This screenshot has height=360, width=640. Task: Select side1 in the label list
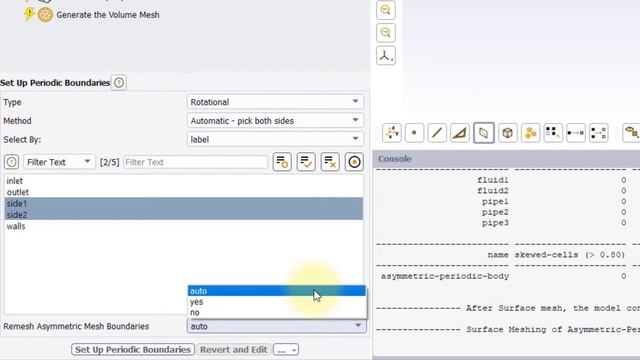[183, 203]
